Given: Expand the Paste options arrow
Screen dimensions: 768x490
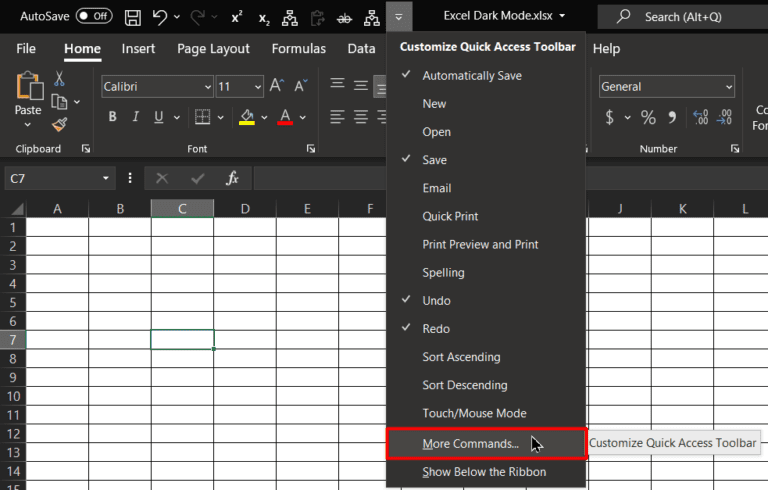Looking at the screenshot, I should pyautogui.click(x=28, y=125).
